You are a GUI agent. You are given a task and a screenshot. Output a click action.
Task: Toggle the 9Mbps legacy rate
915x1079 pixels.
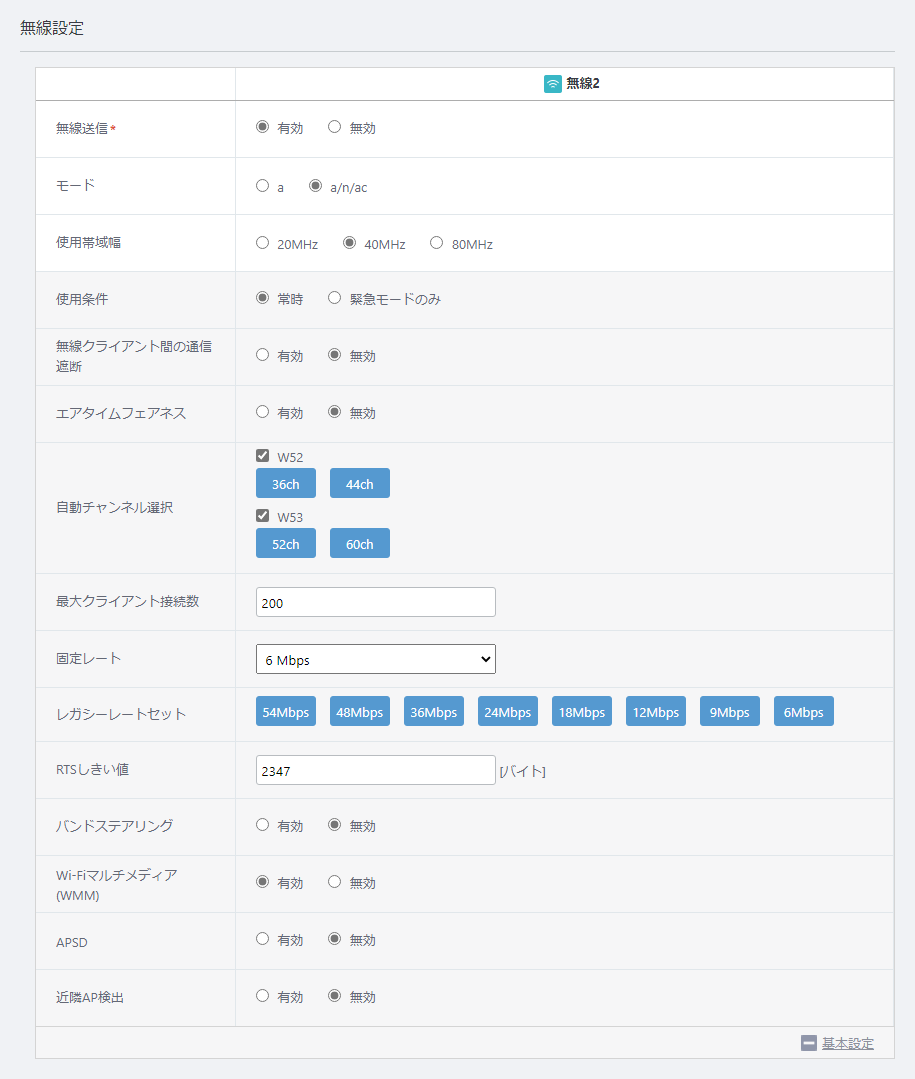[x=729, y=712]
